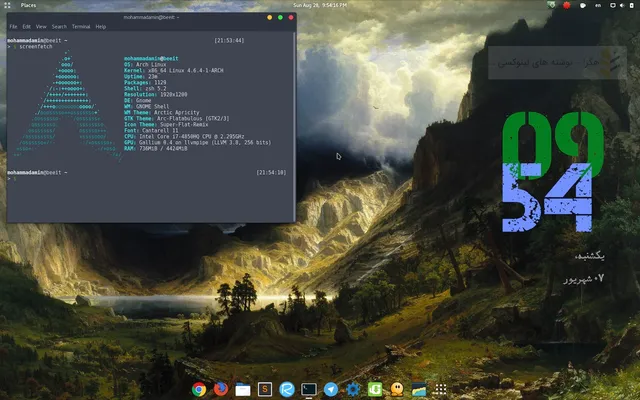Image resolution: width=640 pixels, height=400 pixels.
Task: Click the Activities overview grid icon
Action: tap(7, 5)
